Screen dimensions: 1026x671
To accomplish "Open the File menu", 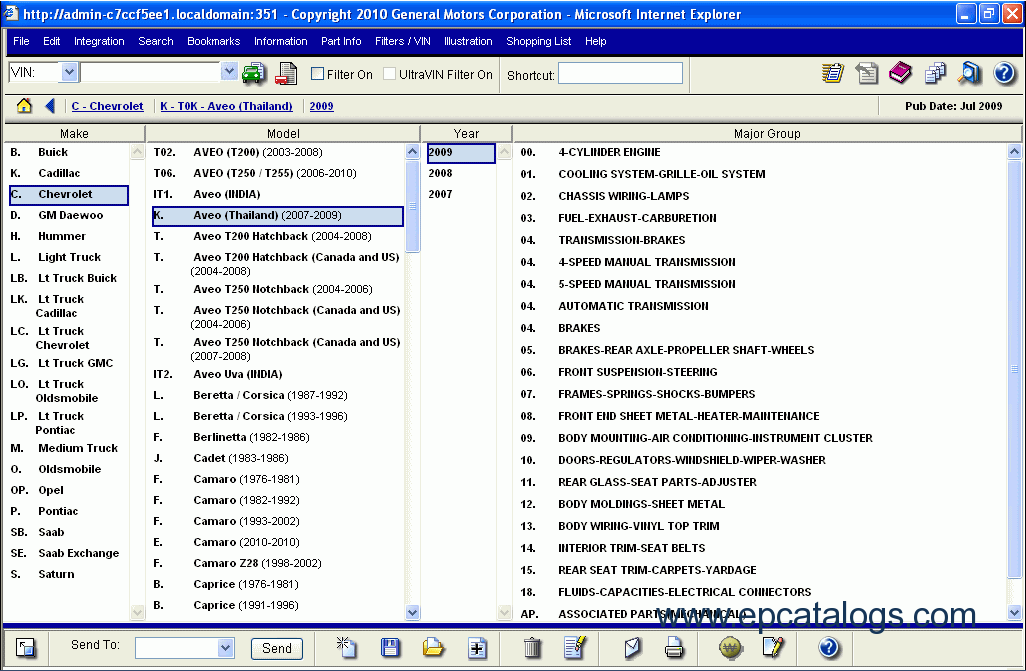I will [x=21, y=41].
